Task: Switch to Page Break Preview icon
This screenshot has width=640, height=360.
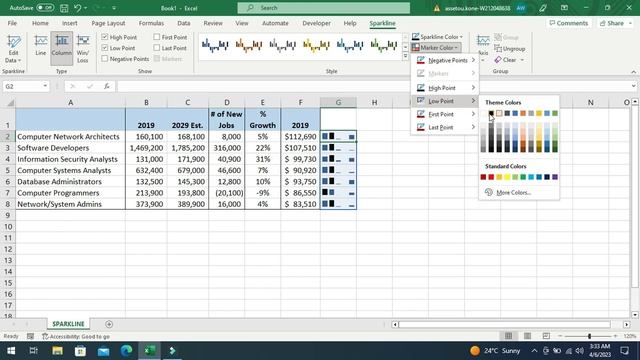Action: [546, 336]
